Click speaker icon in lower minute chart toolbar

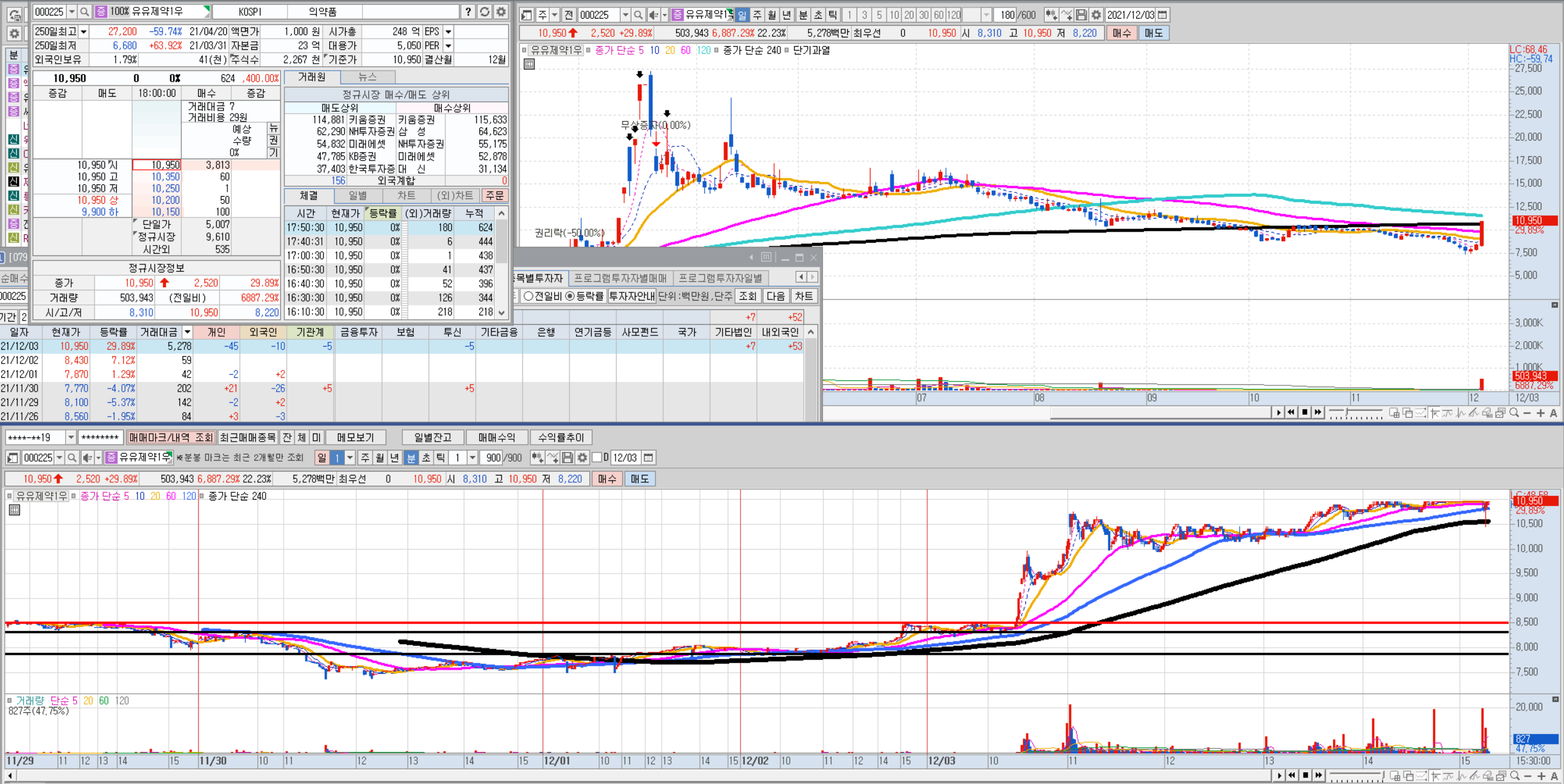point(87,458)
